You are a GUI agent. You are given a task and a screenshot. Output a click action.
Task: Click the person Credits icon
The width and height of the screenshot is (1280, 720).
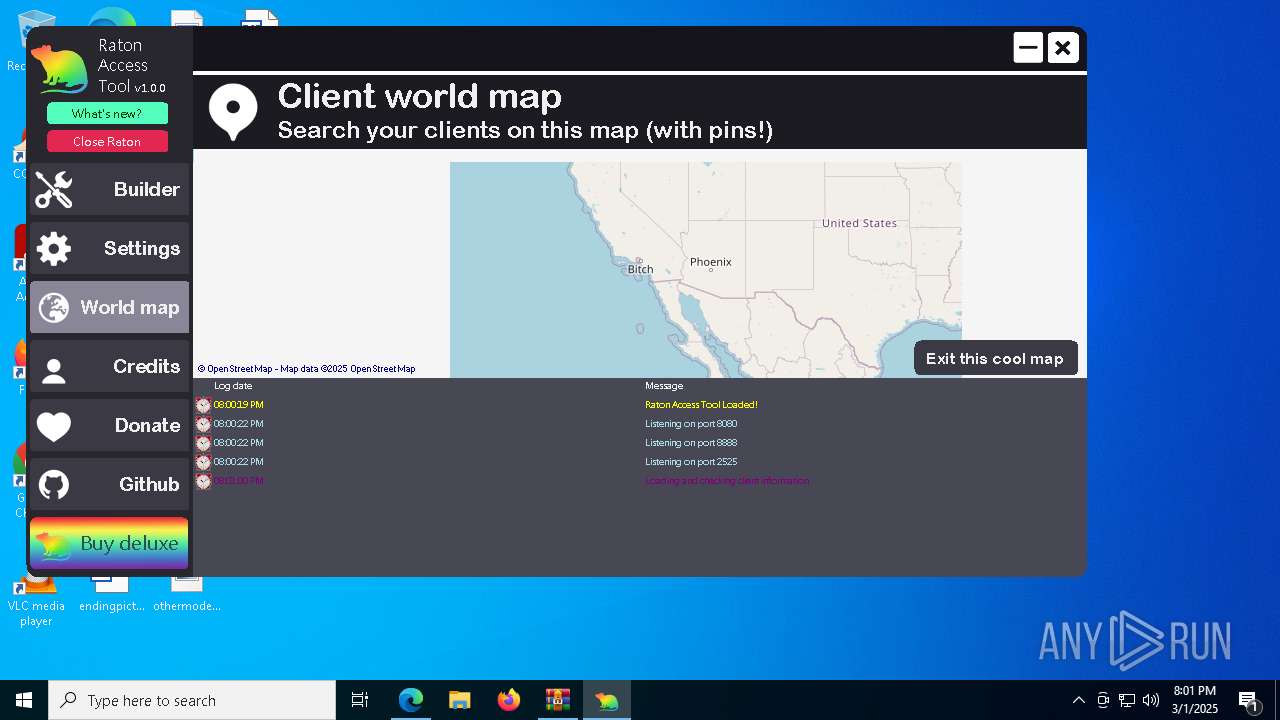pyautogui.click(x=54, y=371)
